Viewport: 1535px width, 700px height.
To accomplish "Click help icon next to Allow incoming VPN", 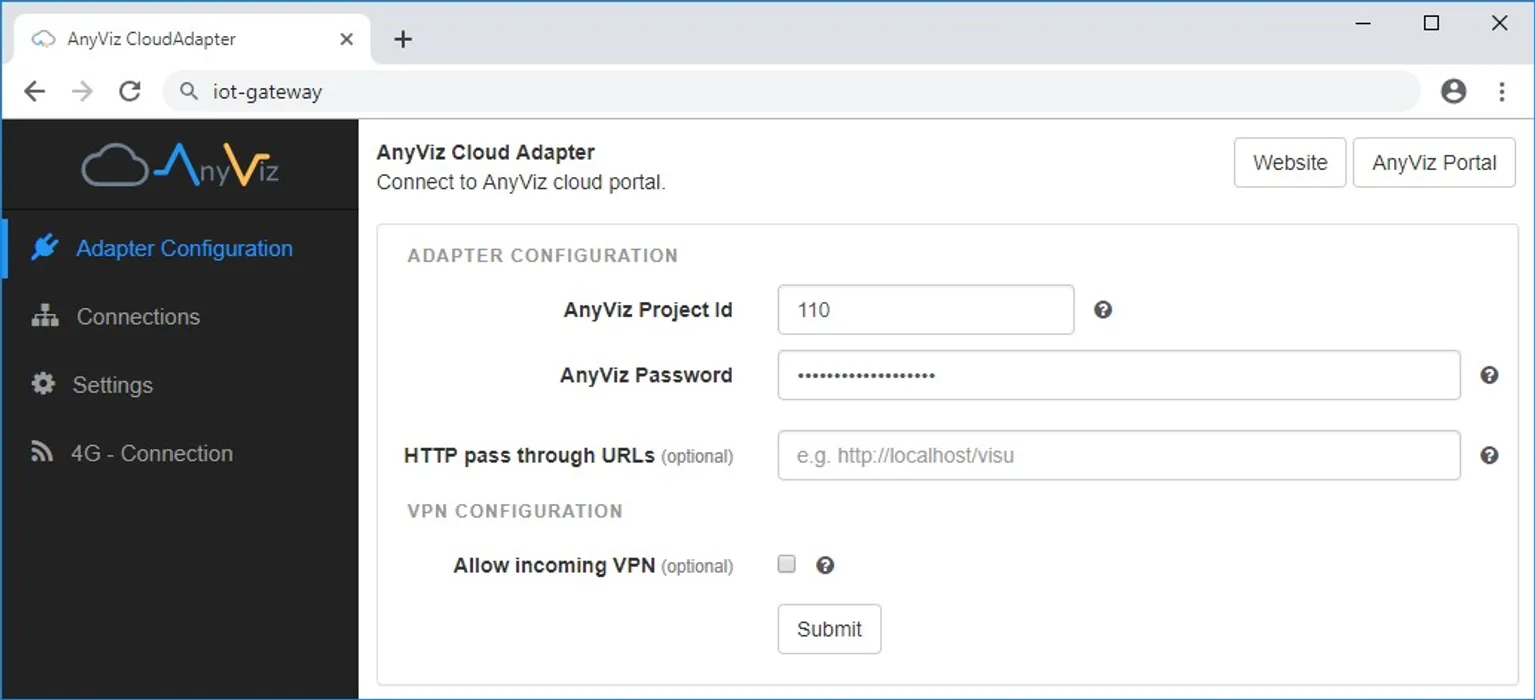I will pos(825,565).
